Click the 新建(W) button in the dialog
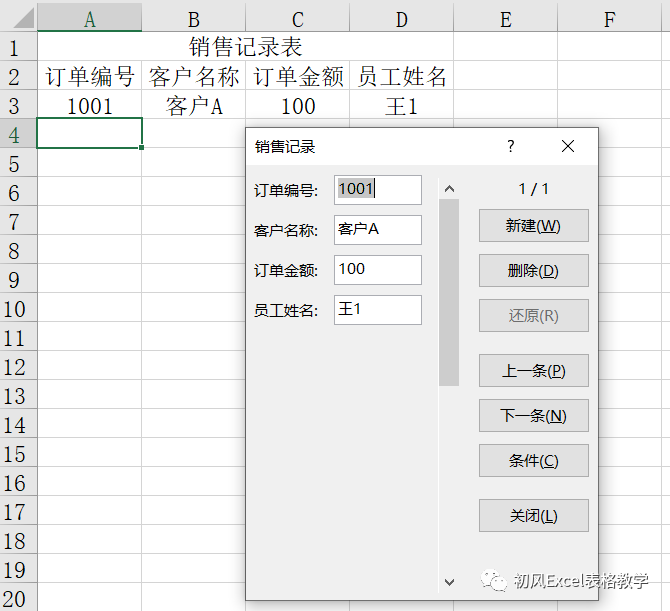 (533, 226)
